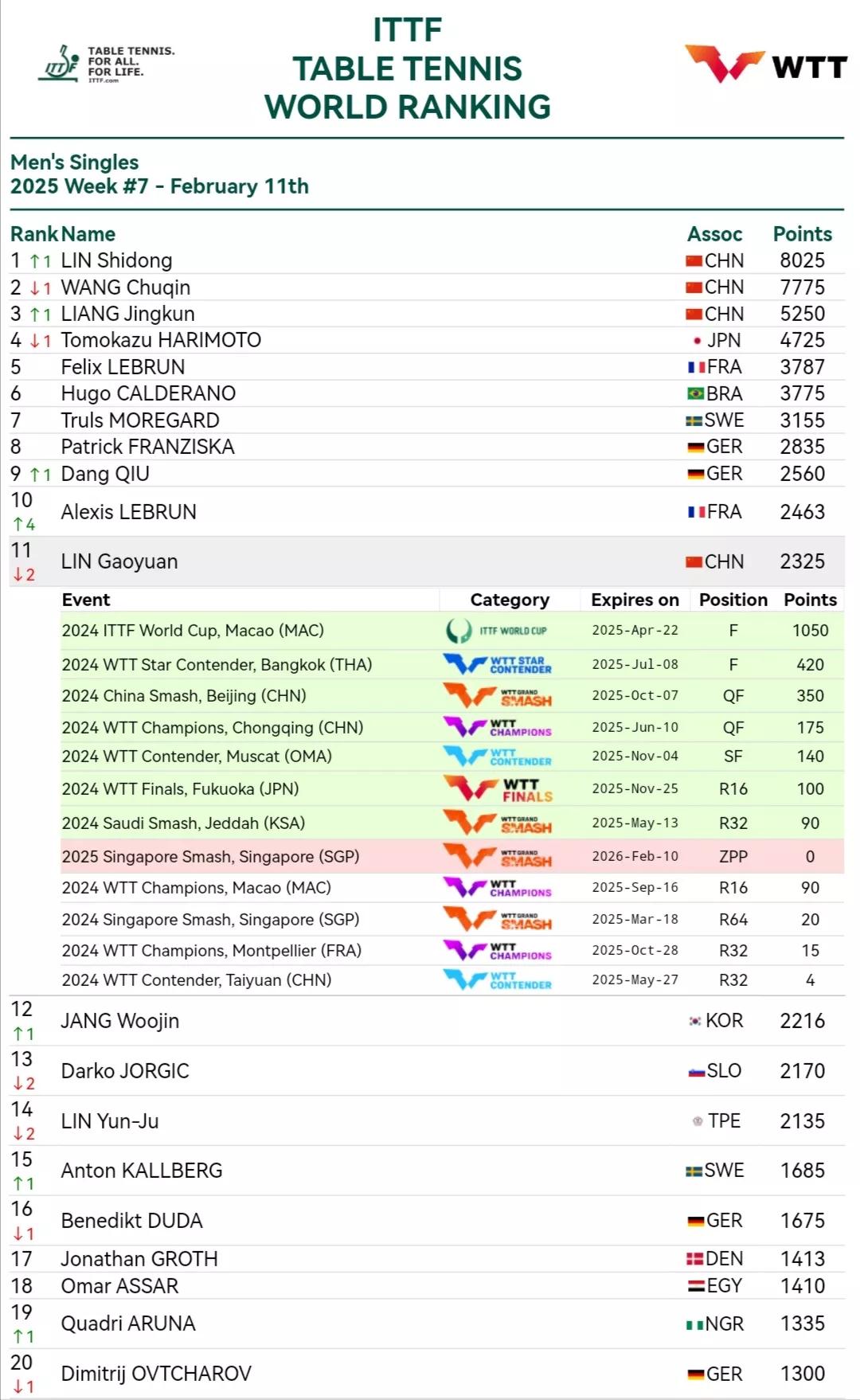The height and width of the screenshot is (1400, 860).
Task: Expand the WANG Chuqin ranking row
Action: click(427, 287)
